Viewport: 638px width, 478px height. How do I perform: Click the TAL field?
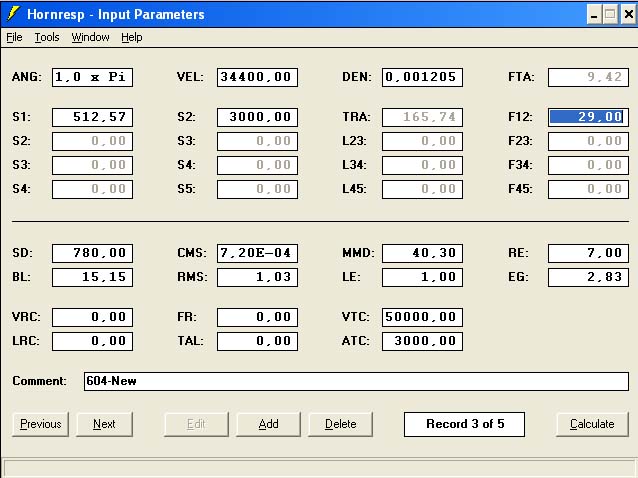tap(257, 341)
